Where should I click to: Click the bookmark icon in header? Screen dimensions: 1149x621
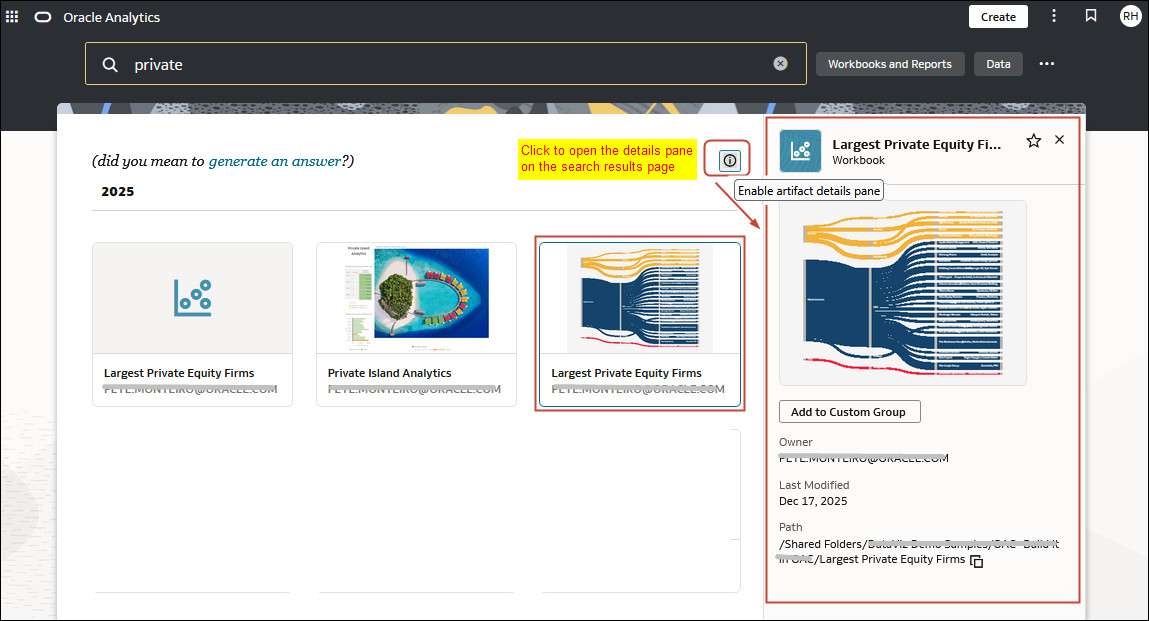(x=1091, y=16)
